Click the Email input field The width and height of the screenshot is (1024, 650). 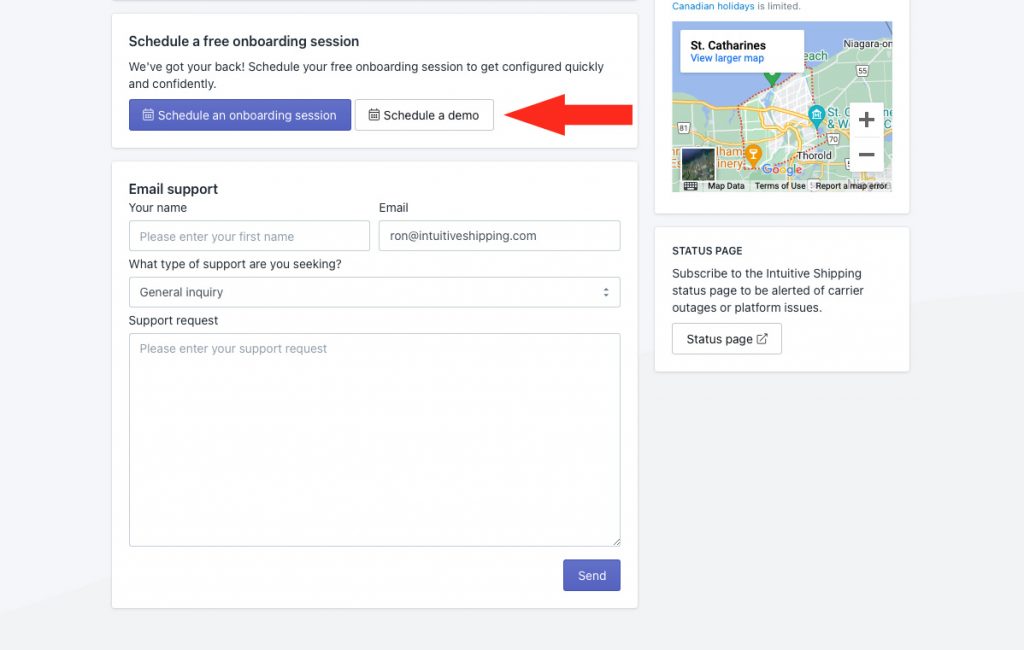click(499, 236)
